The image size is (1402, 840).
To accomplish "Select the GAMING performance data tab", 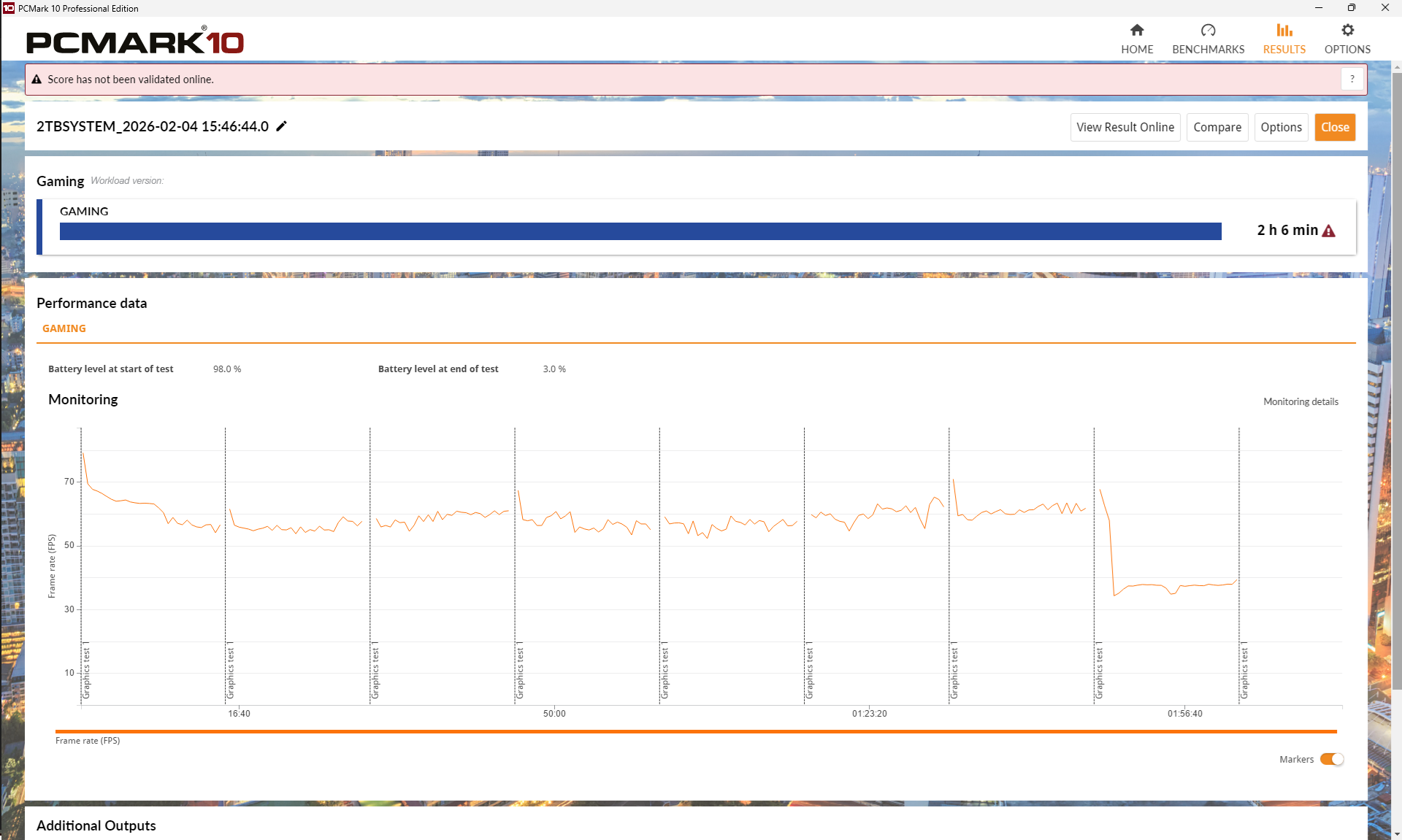I will [x=64, y=328].
